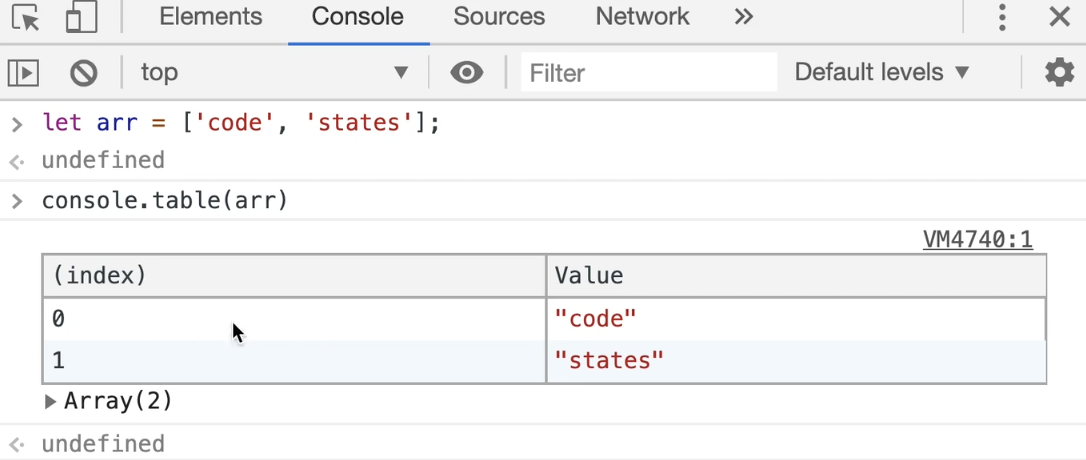The height and width of the screenshot is (460, 1086).
Task: Switch to the Elements tab
Action: [210, 17]
